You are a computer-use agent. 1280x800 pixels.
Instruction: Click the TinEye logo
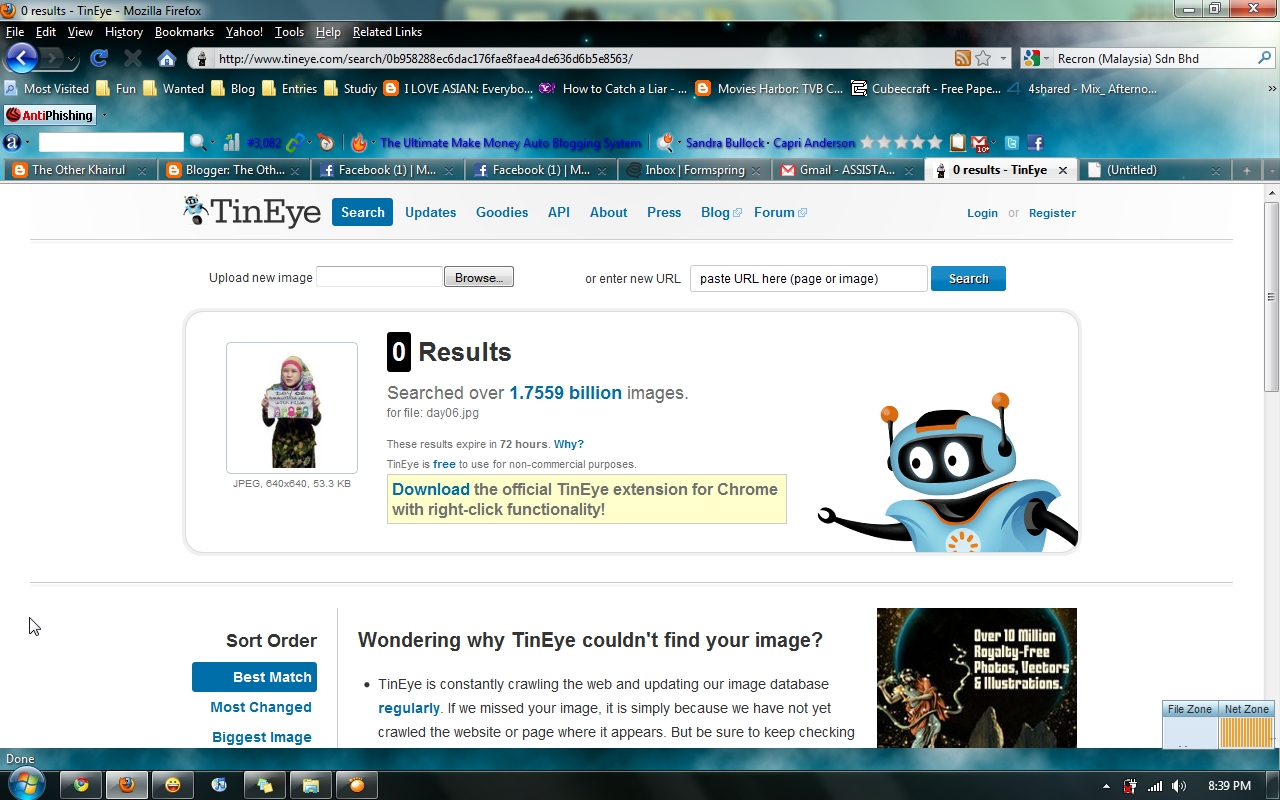[252, 212]
